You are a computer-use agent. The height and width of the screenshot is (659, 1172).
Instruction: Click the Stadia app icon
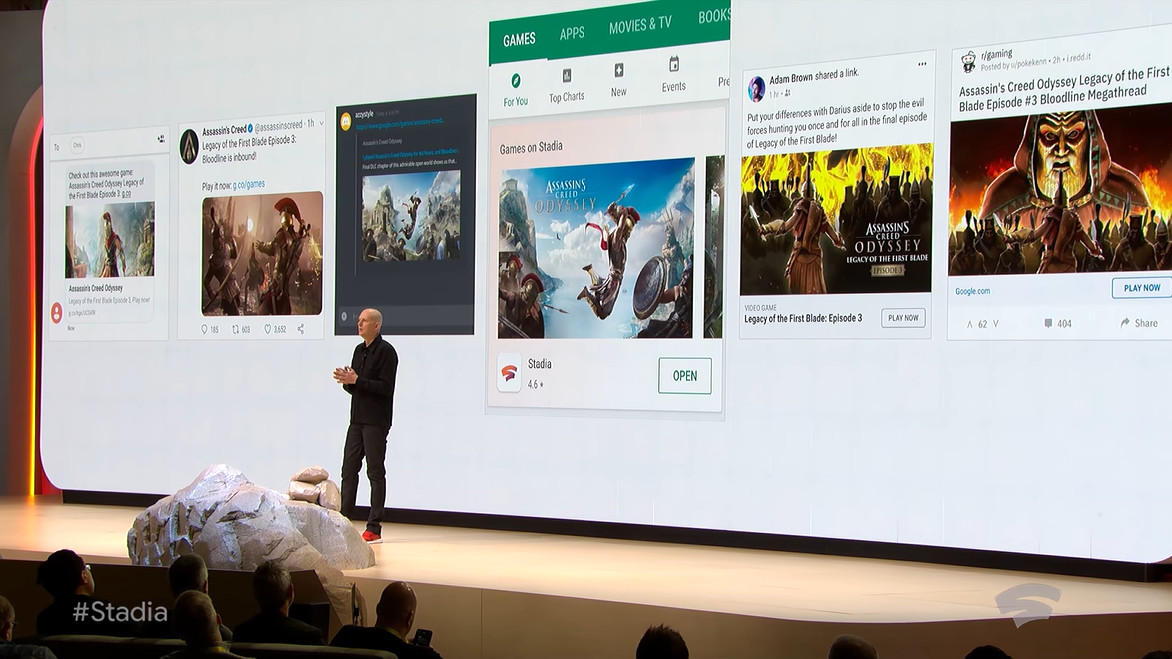(x=509, y=372)
